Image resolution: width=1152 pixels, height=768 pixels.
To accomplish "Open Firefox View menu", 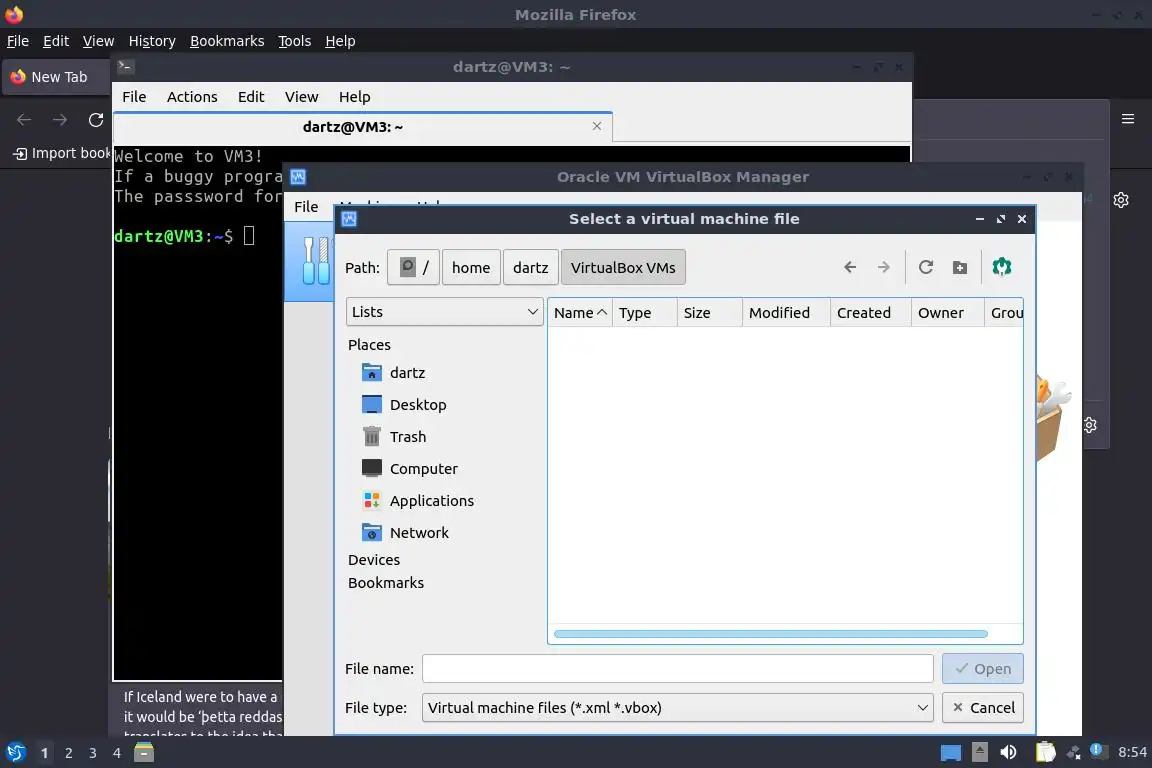I will pyautogui.click(x=98, y=41).
